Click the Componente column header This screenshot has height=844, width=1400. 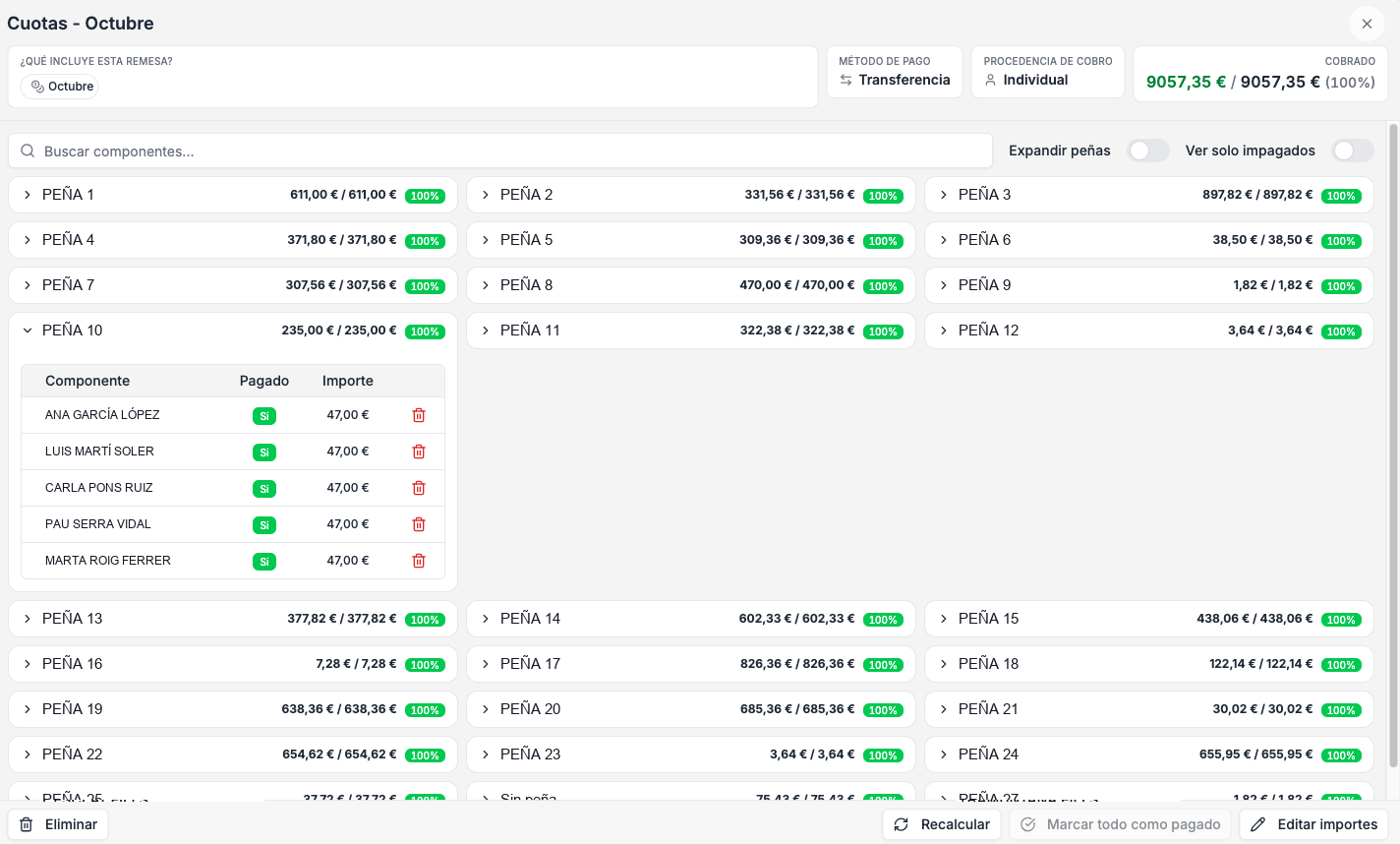[x=87, y=381]
